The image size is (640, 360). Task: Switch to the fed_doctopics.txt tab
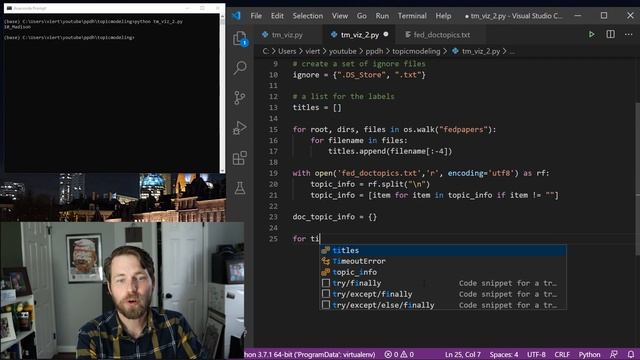[441, 35]
